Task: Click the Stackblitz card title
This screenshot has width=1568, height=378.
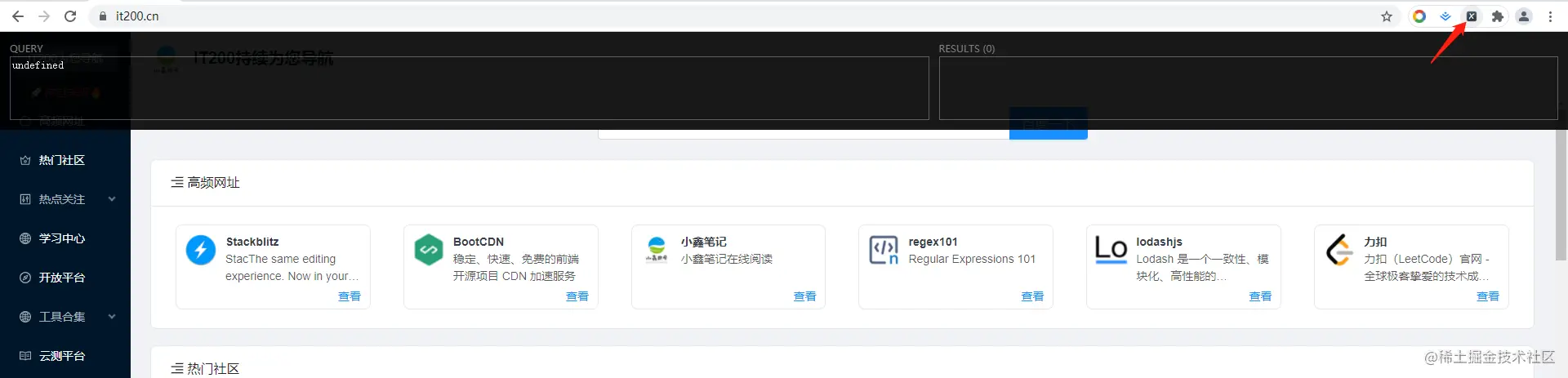Action: tap(252, 242)
